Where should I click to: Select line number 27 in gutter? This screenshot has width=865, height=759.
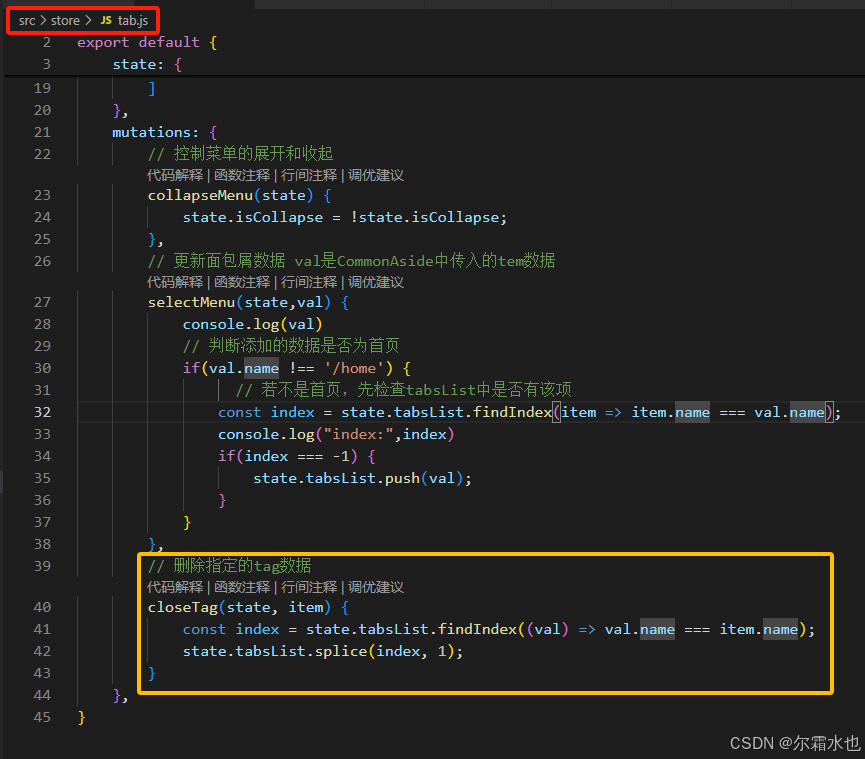pyautogui.click(x=42, y=302)
